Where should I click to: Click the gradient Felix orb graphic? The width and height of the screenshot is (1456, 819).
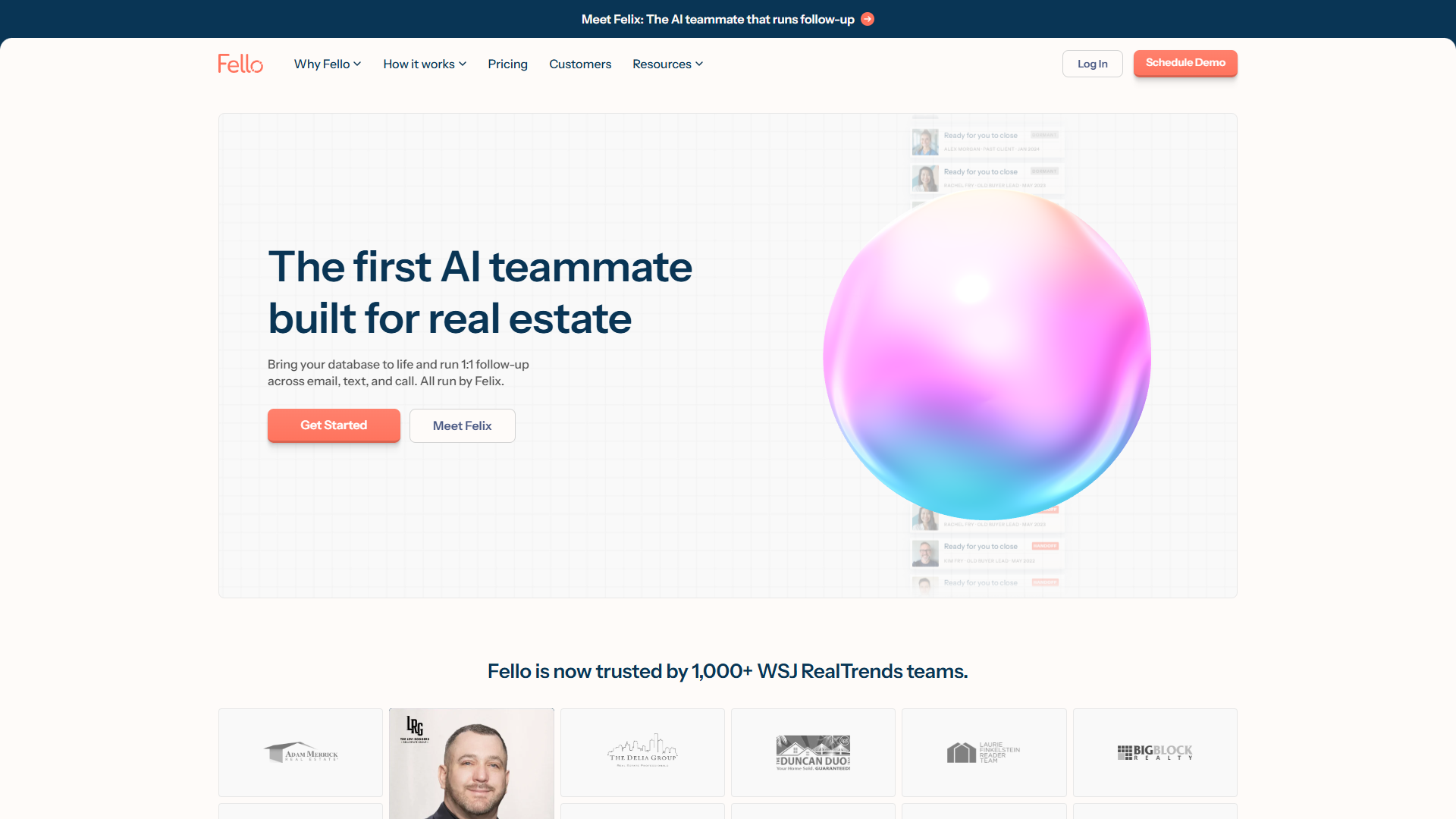[987, 355]
